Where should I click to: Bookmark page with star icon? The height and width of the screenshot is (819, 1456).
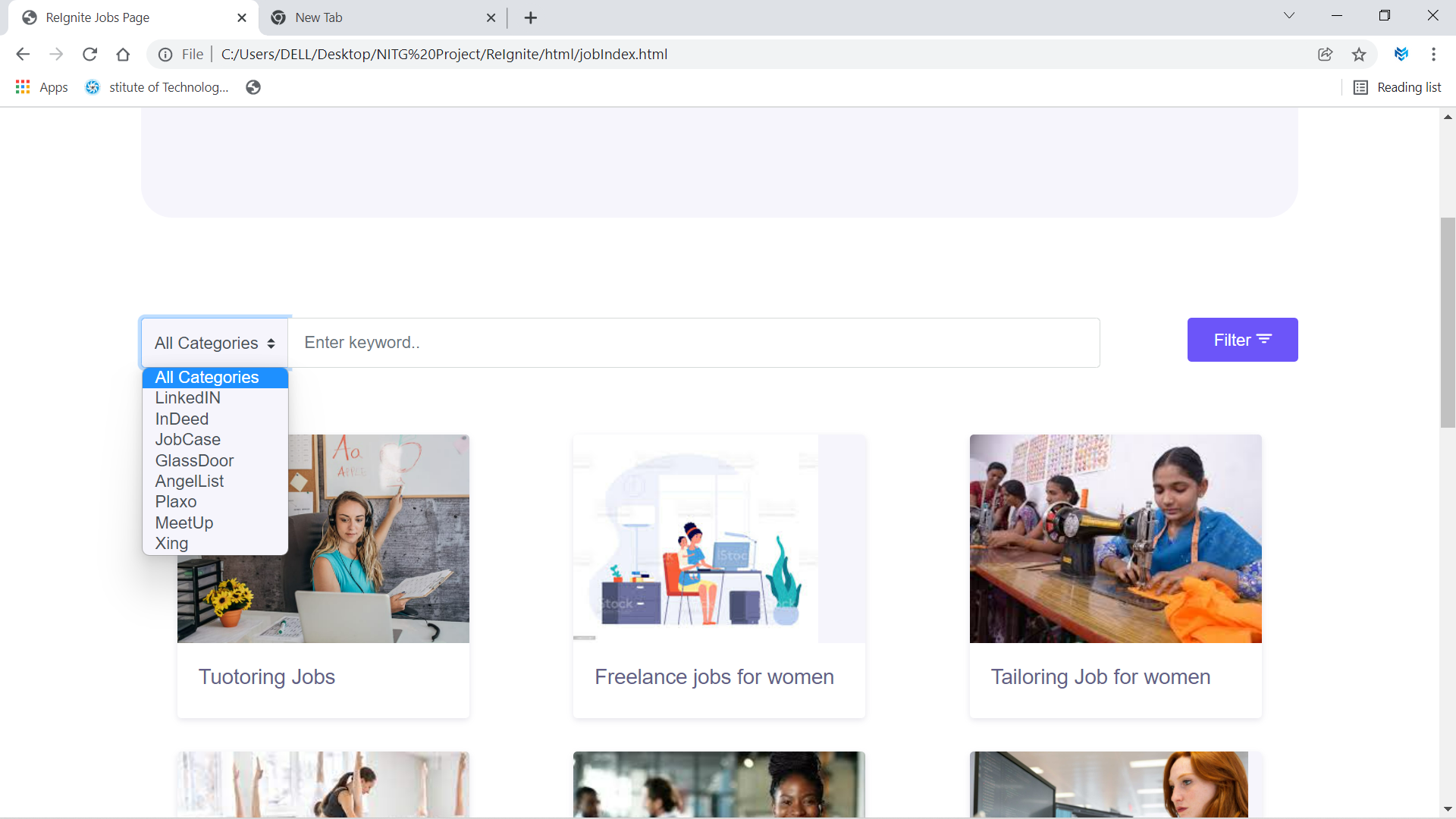[1358, 54]
